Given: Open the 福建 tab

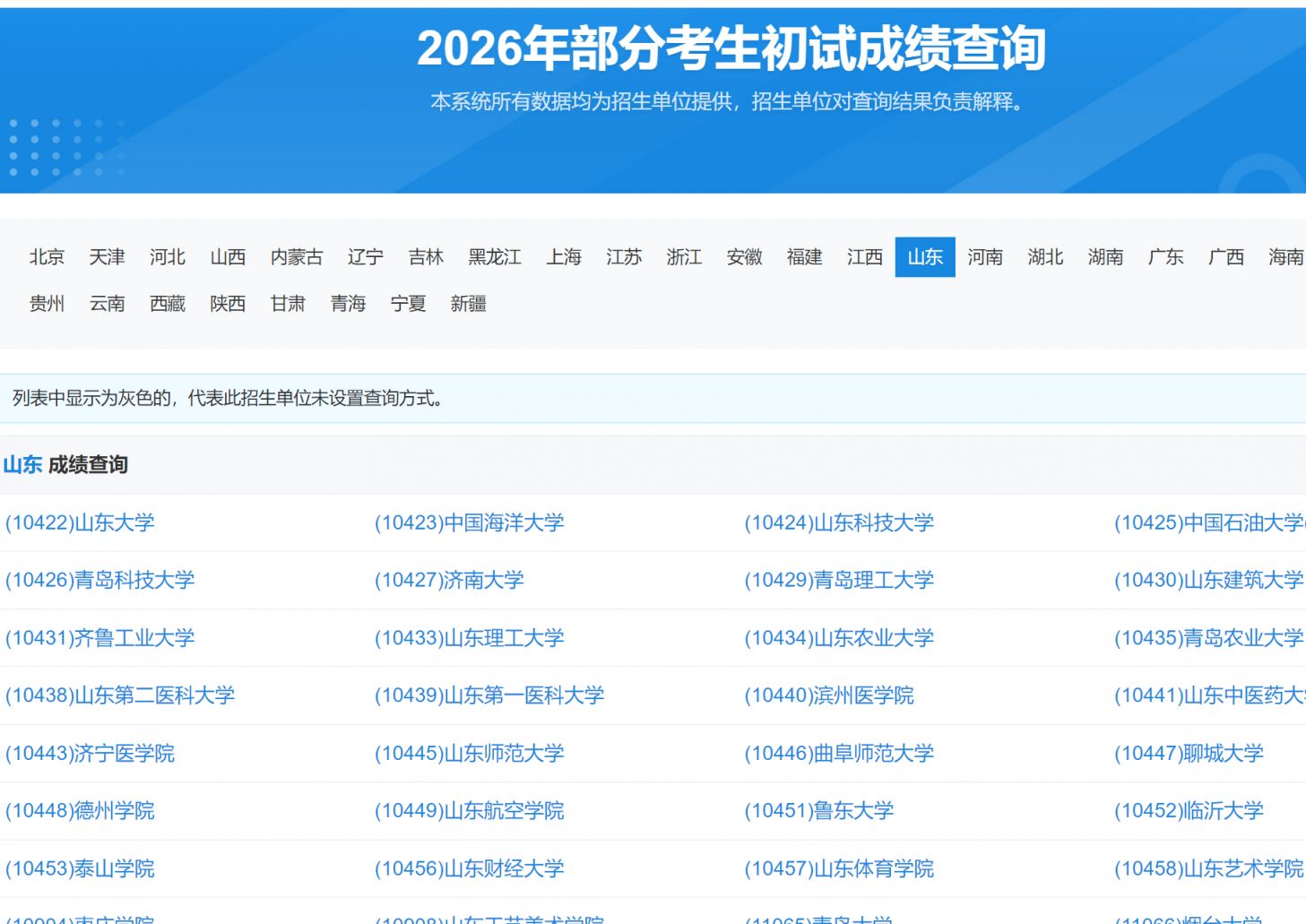Looking at the screenshot, I should coord(804,257).
